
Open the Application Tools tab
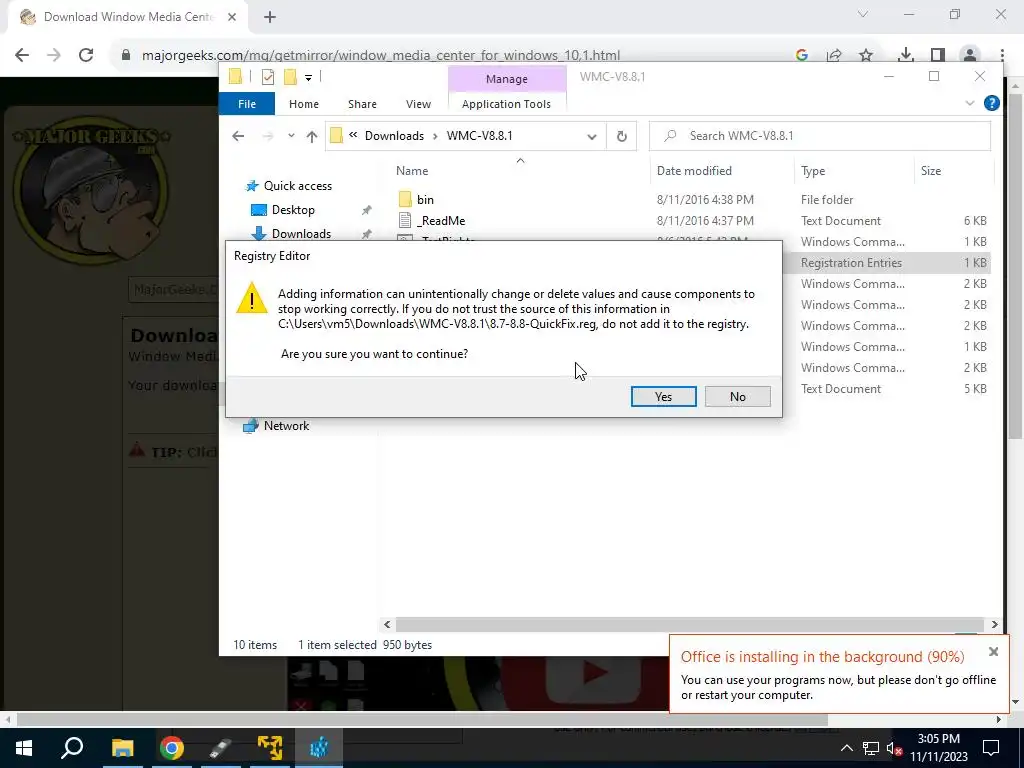[506, 104]
